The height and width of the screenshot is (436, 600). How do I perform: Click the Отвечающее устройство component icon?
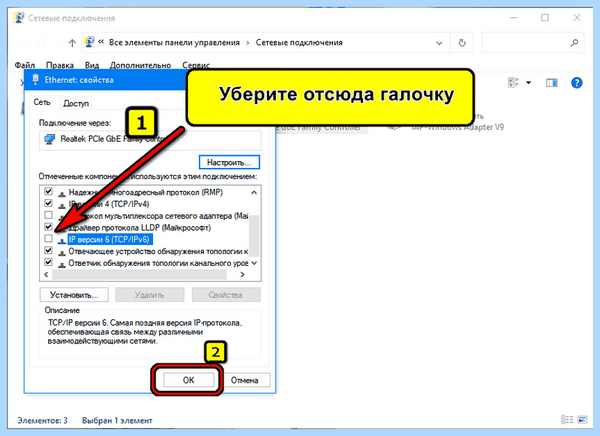point(61,252)
